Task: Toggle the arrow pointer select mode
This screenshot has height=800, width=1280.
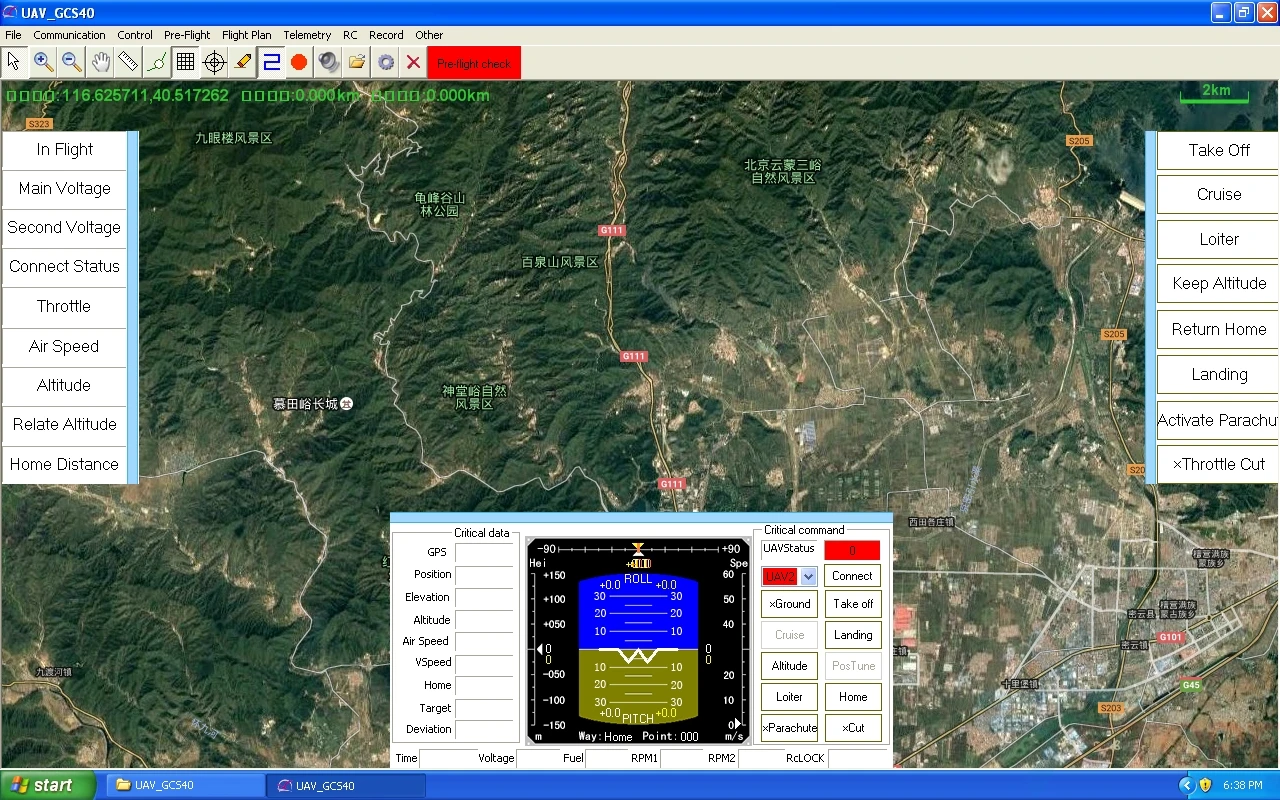Action: coord(14,62)
